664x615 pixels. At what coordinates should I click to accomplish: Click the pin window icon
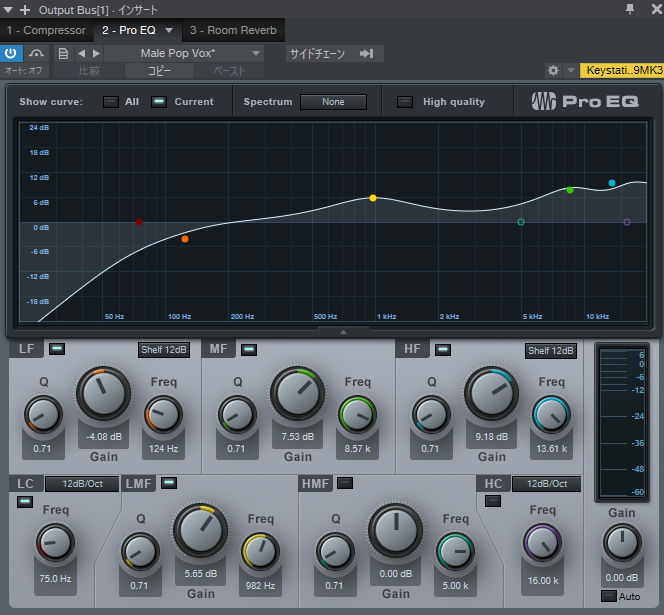point(630,9)
